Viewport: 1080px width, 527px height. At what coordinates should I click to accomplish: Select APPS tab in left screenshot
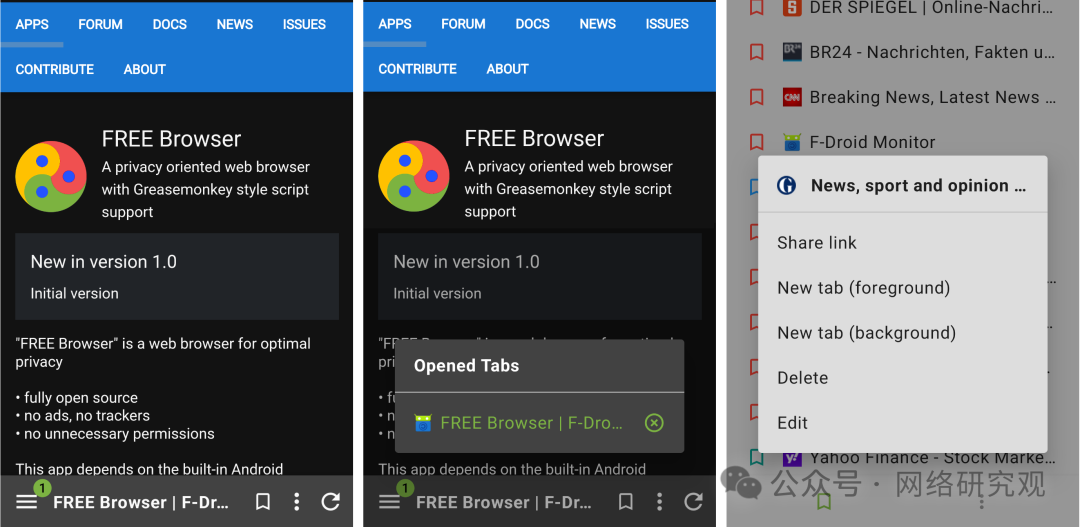tap(32, 24)
